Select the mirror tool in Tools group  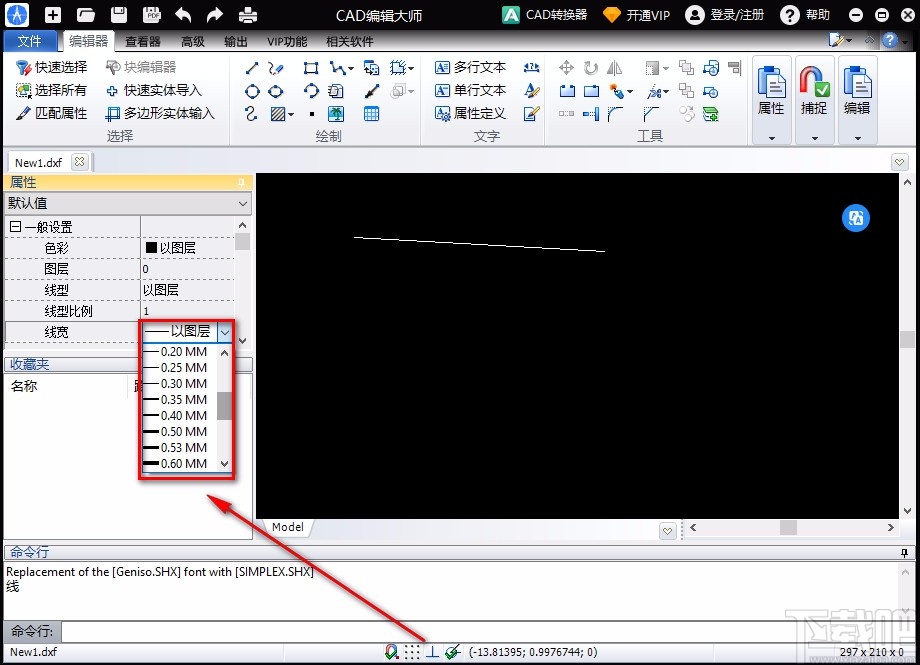tap(614, 68)
